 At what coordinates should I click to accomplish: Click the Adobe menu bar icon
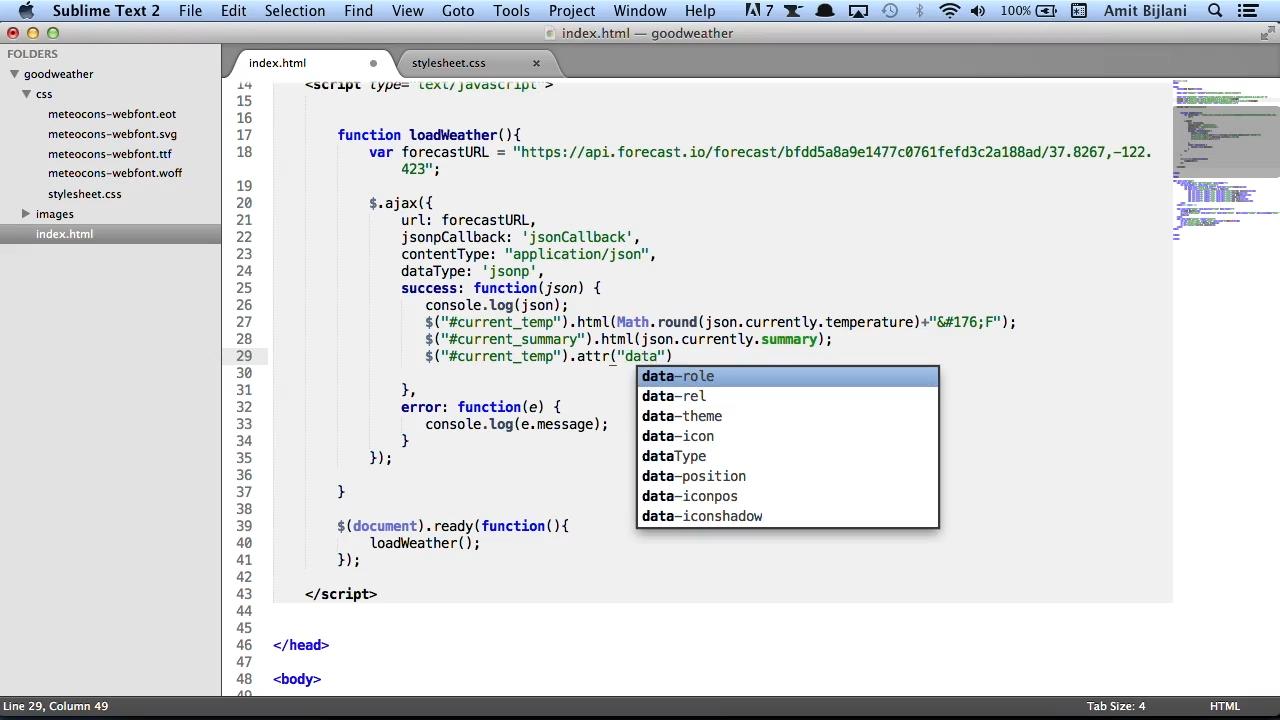[x=759, y=11]
